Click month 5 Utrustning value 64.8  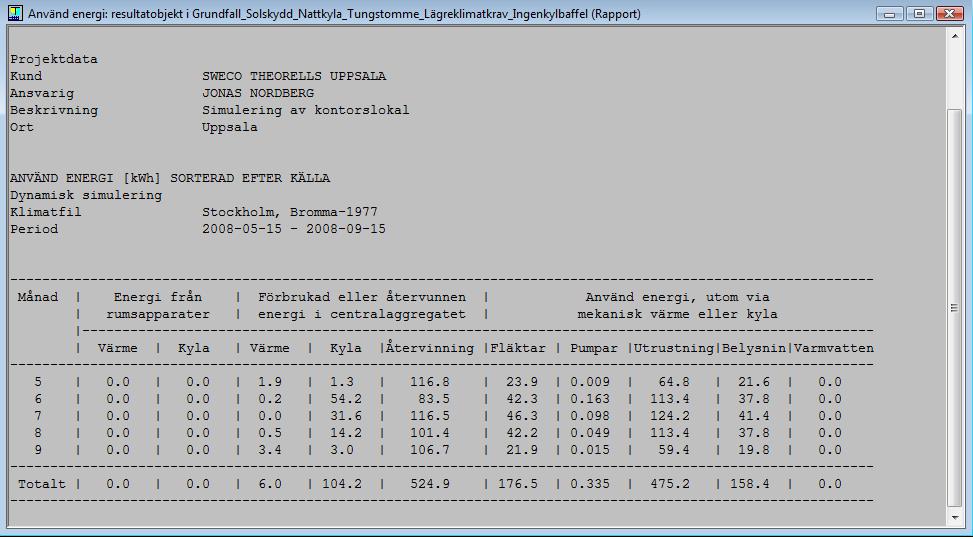click(x=673, y=382)
